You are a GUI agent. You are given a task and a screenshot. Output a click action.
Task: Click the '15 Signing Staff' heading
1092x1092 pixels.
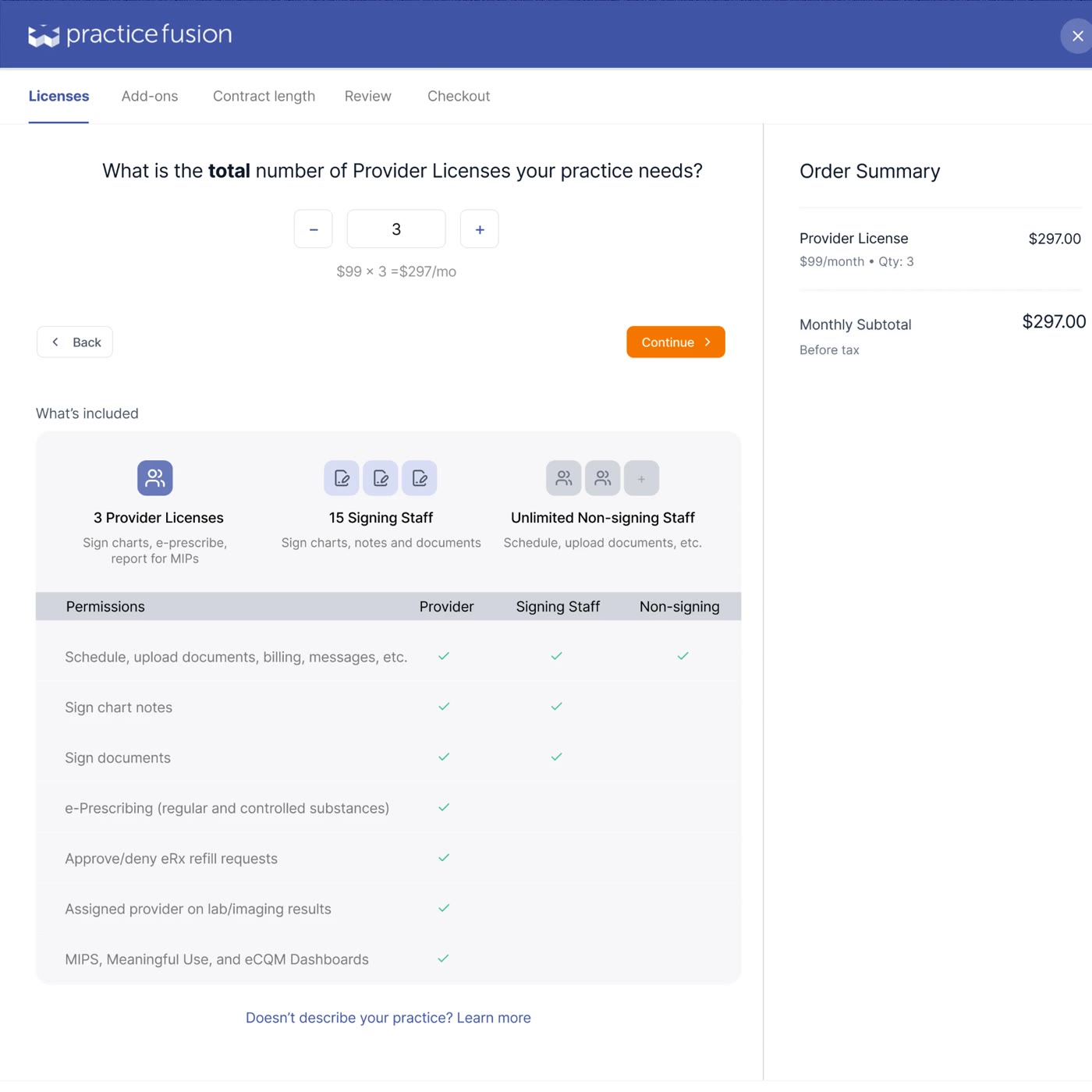381,518
